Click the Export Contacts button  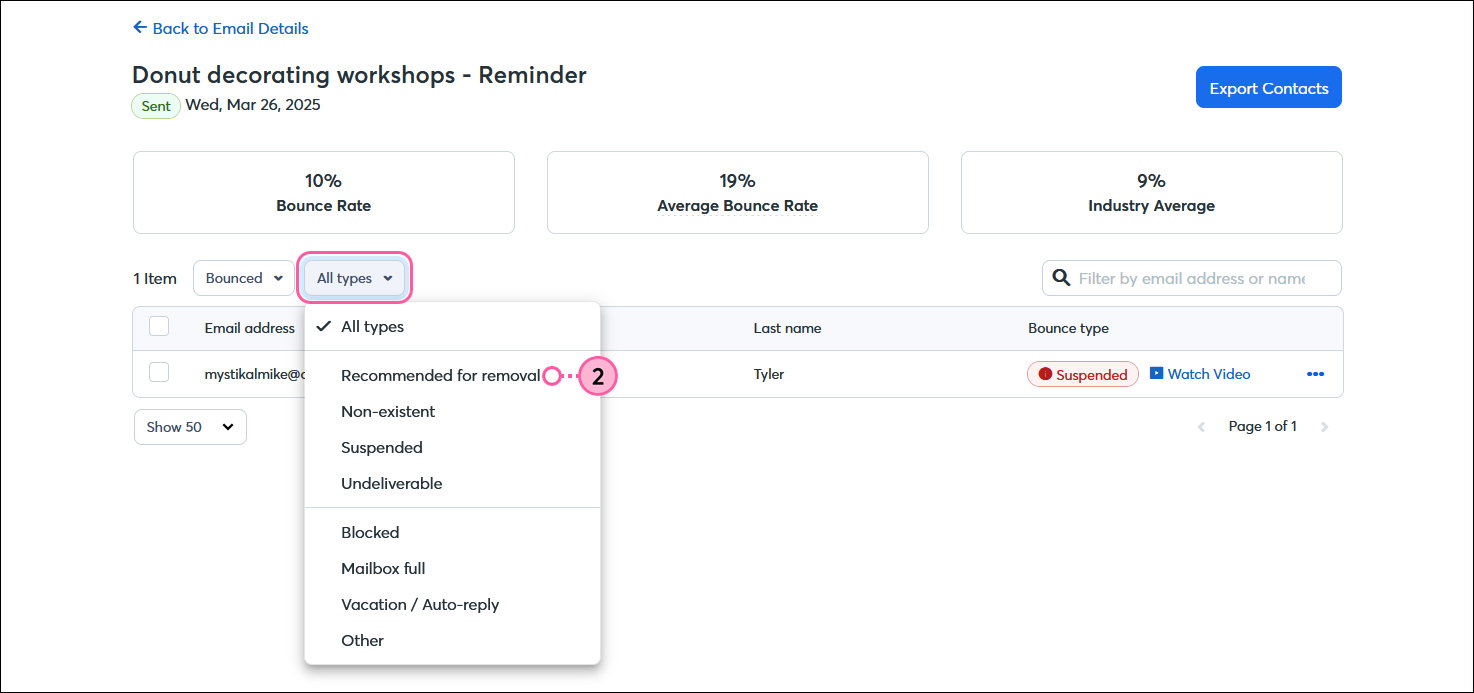click(x=1268, y=87)
